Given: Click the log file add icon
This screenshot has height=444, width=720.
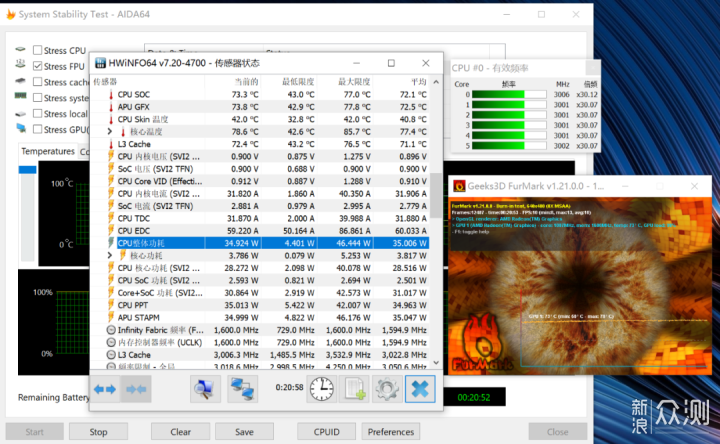Looking at the screenshot, I should [x=354, y=389].
